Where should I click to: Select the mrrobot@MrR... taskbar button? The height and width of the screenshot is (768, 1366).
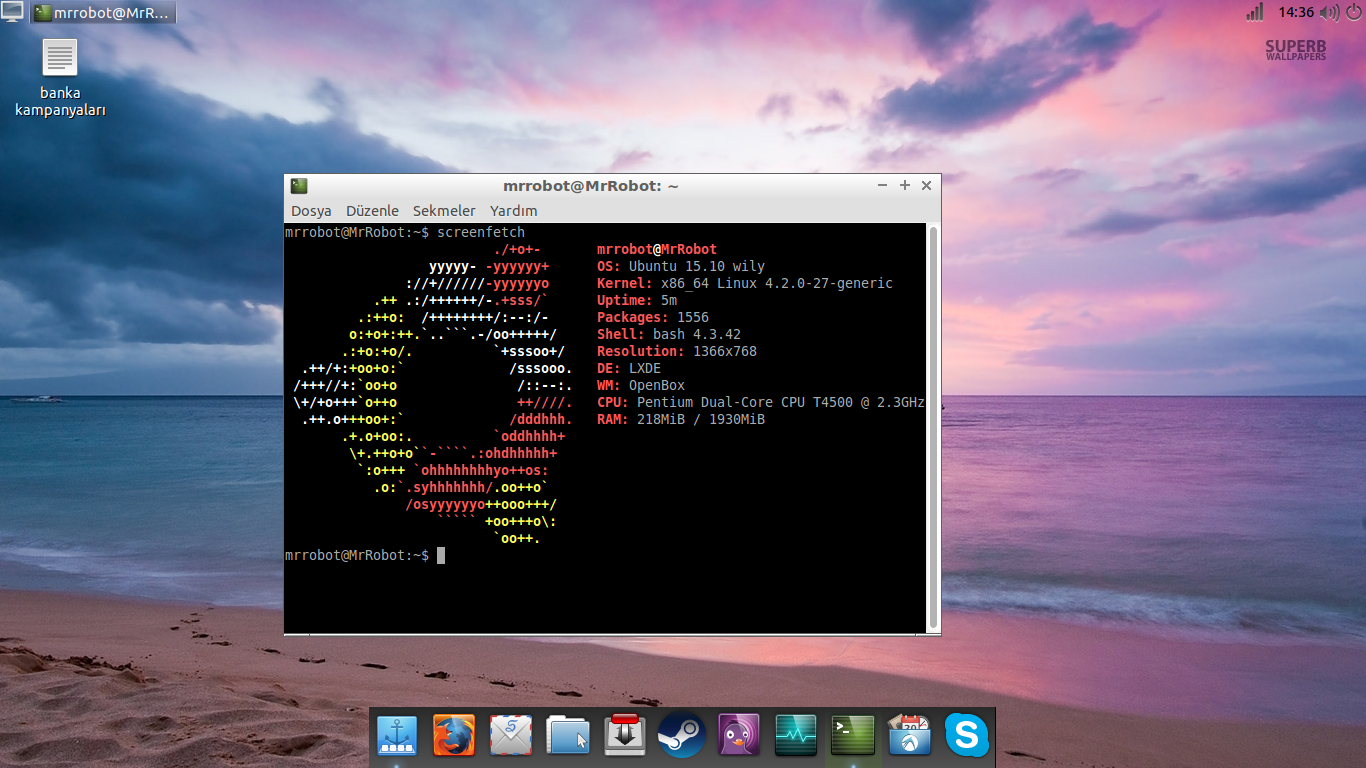point(102,13)
